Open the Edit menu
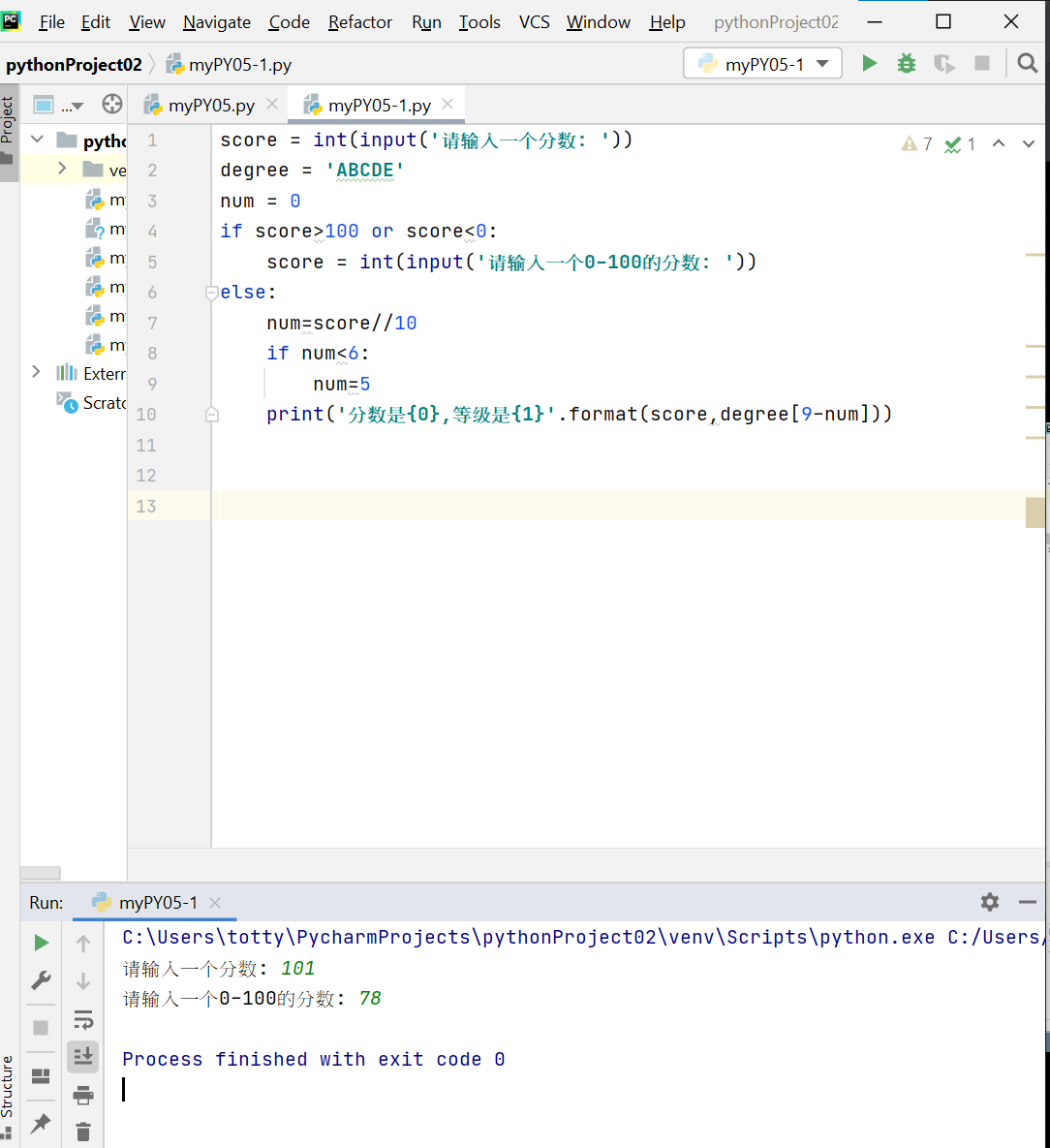This screenshot has height=1148, width=1050. point(95,22)
